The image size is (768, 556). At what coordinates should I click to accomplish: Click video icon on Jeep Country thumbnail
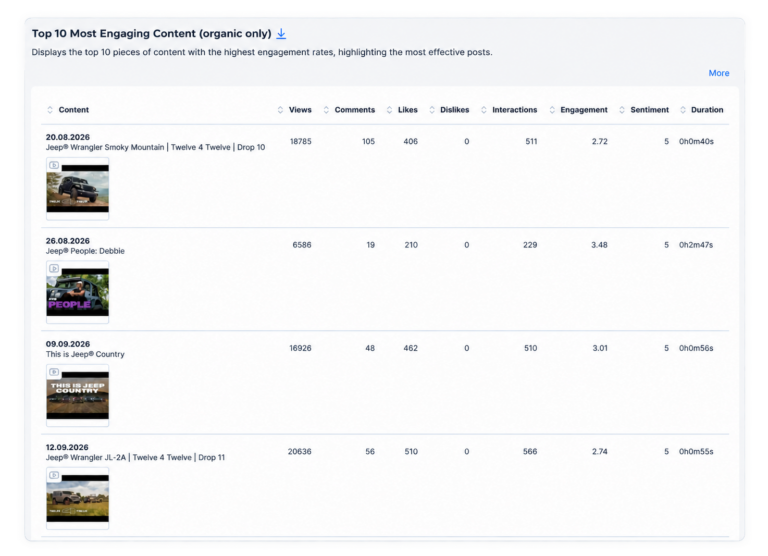pyautogui.click(x=54, y=372)
